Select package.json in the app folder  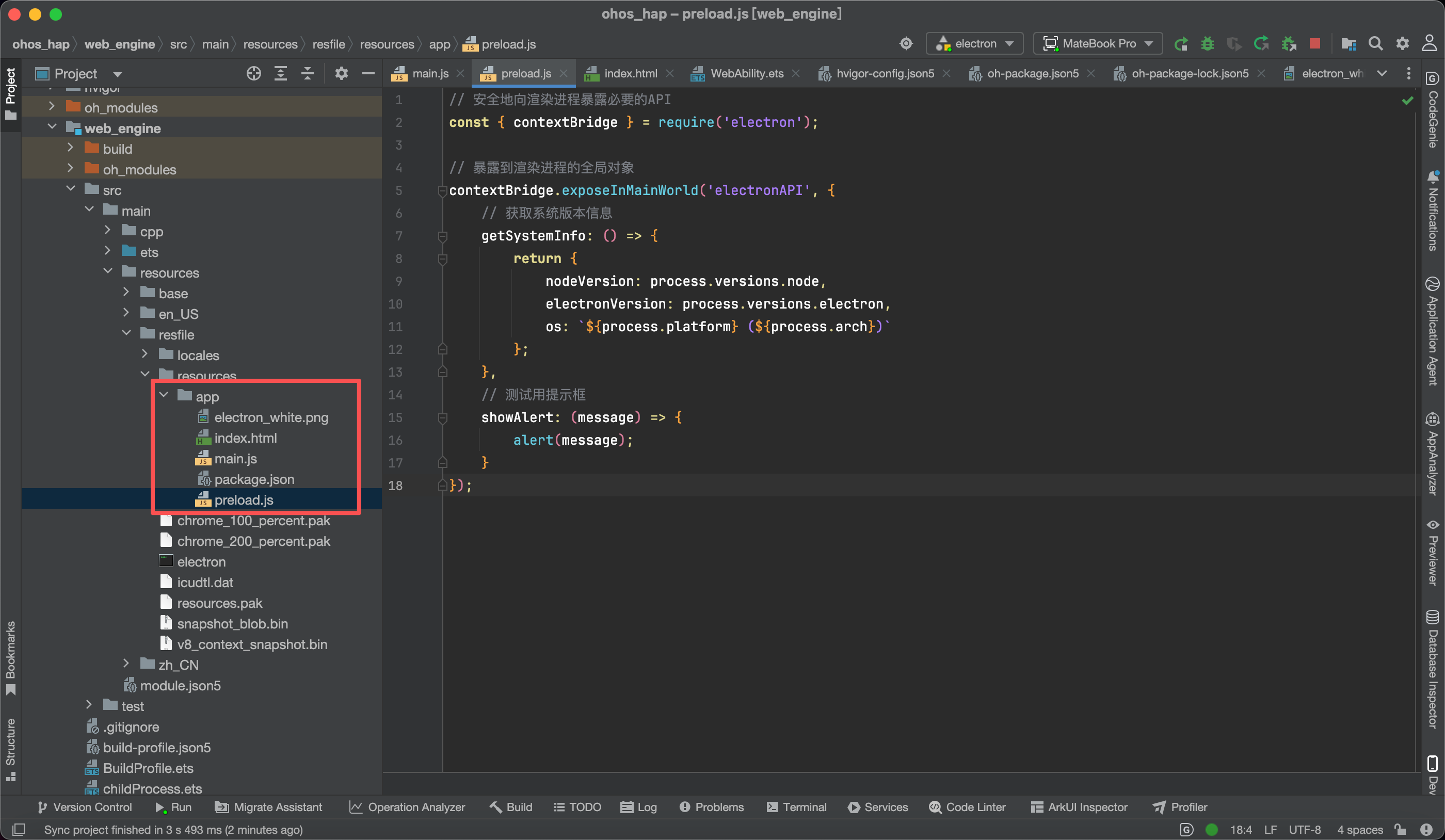pyautogui.click(x=254, y=479)
